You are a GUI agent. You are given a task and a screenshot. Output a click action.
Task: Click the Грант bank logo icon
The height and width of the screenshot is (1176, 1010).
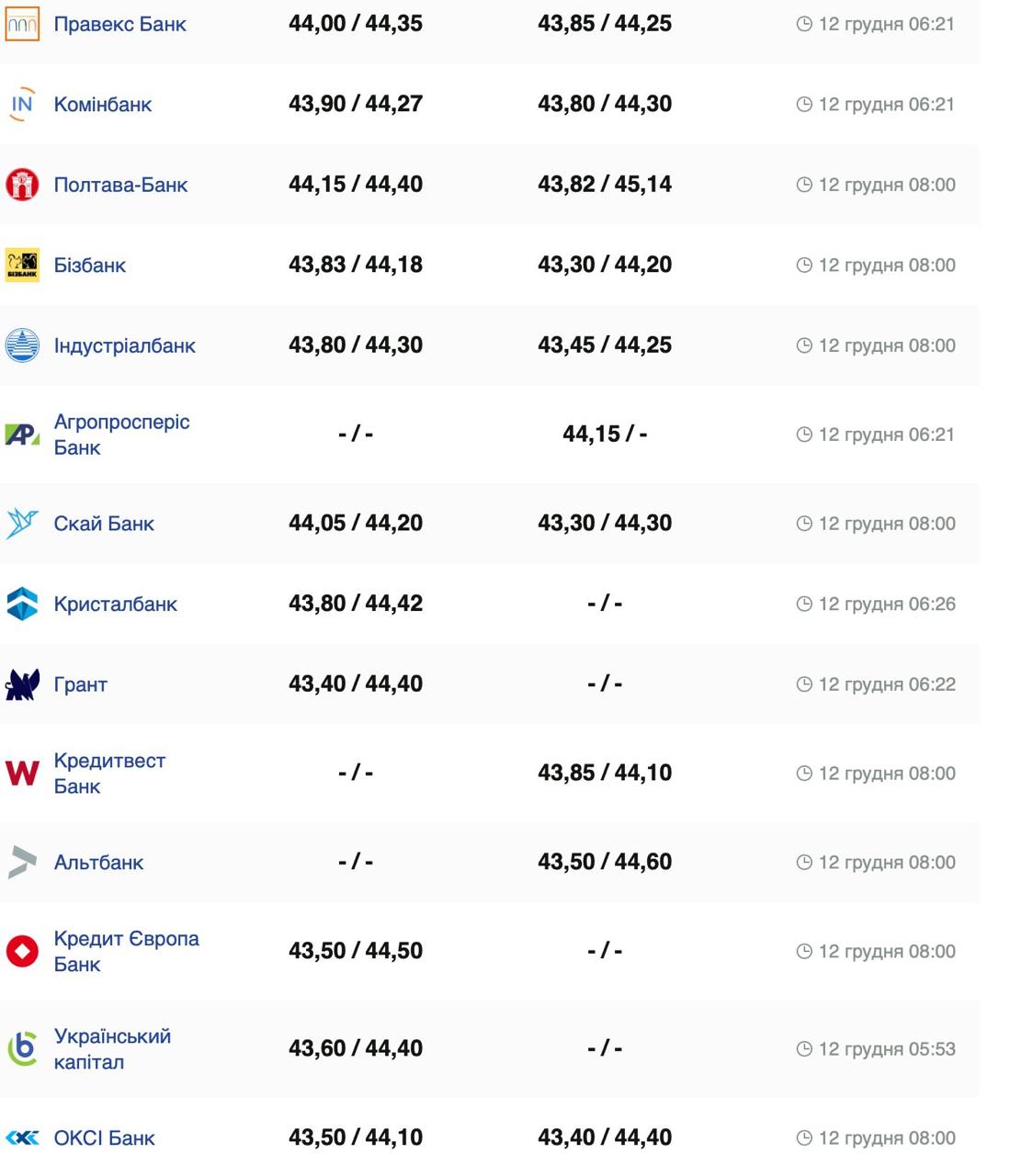pos(22,684)
